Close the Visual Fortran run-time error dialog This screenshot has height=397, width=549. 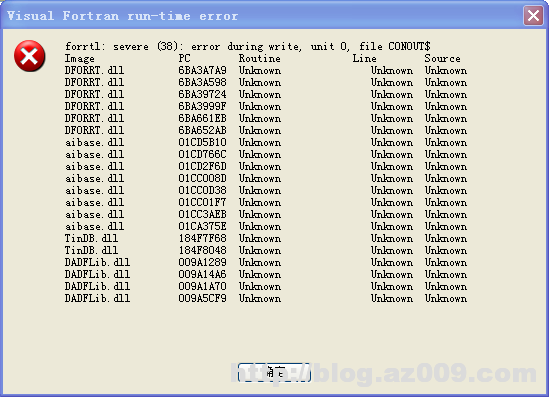point(533,16)
